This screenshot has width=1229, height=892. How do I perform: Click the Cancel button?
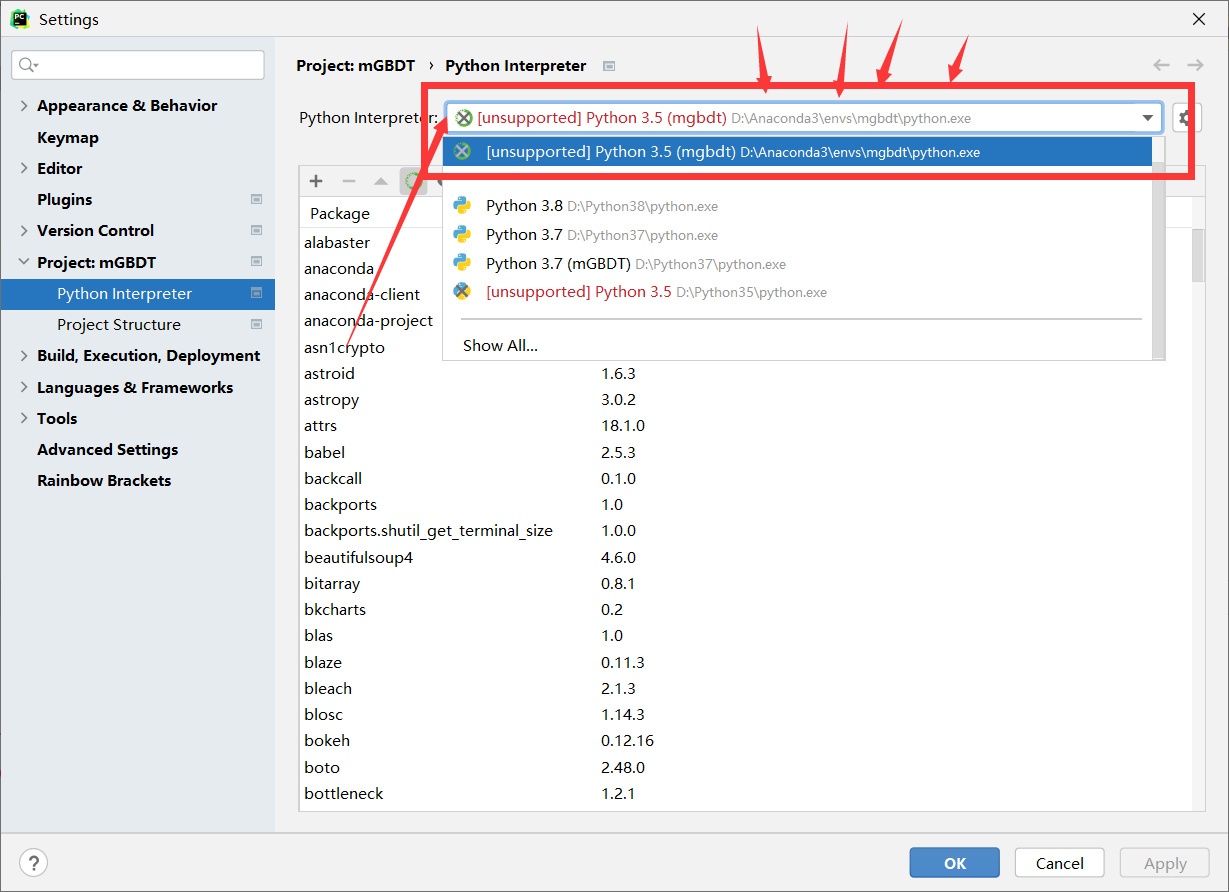(1059, 863)
